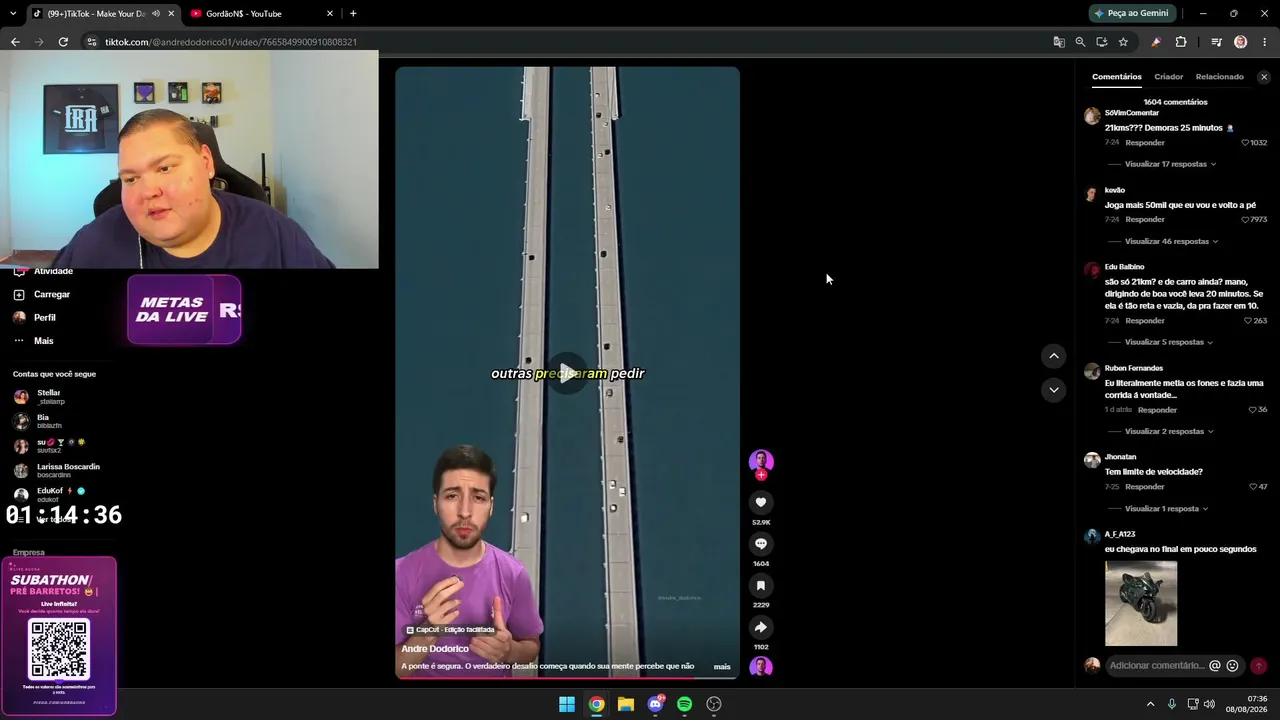Like Jhonatan's comment with 47 likes

coord(1253,487)
